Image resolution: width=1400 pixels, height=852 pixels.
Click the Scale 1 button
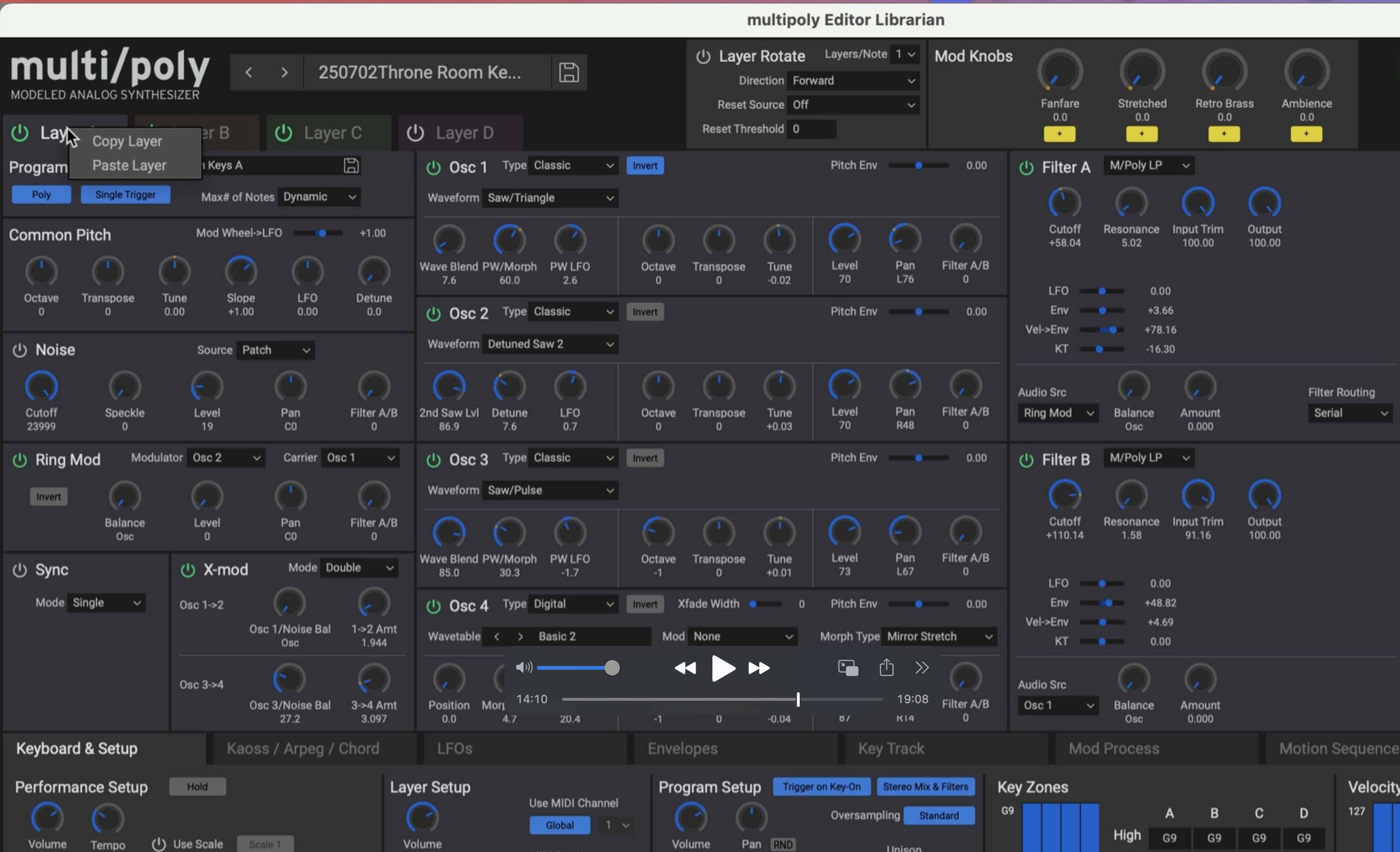[x=265, y=845]
